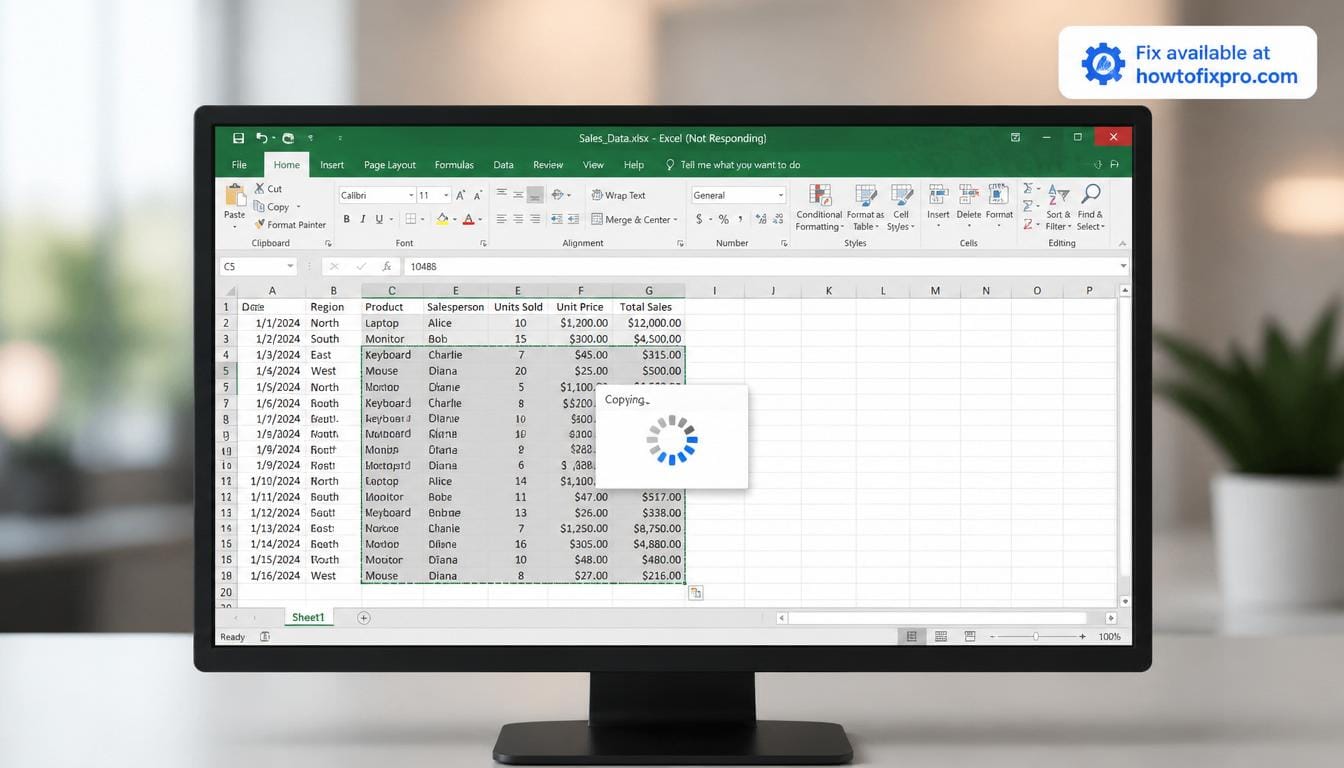Screen dimensions: 1344x768
Task: Click the Undo arrow icon
Action: (262, 138)
